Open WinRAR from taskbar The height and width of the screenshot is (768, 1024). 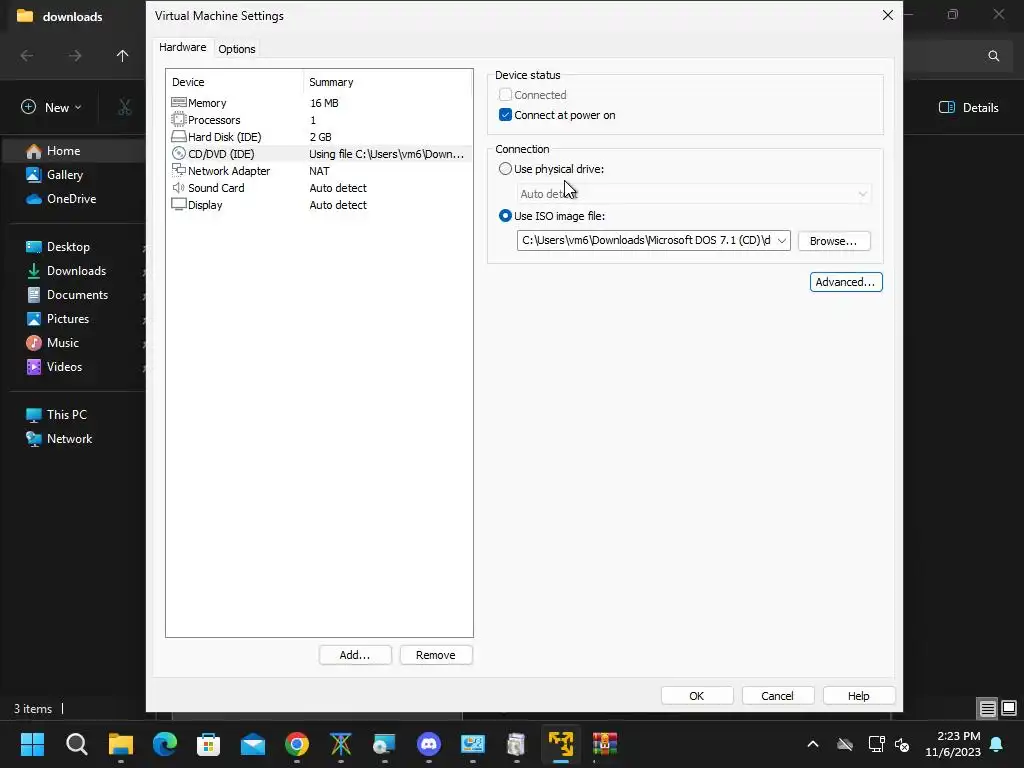(x=605, y=744)
